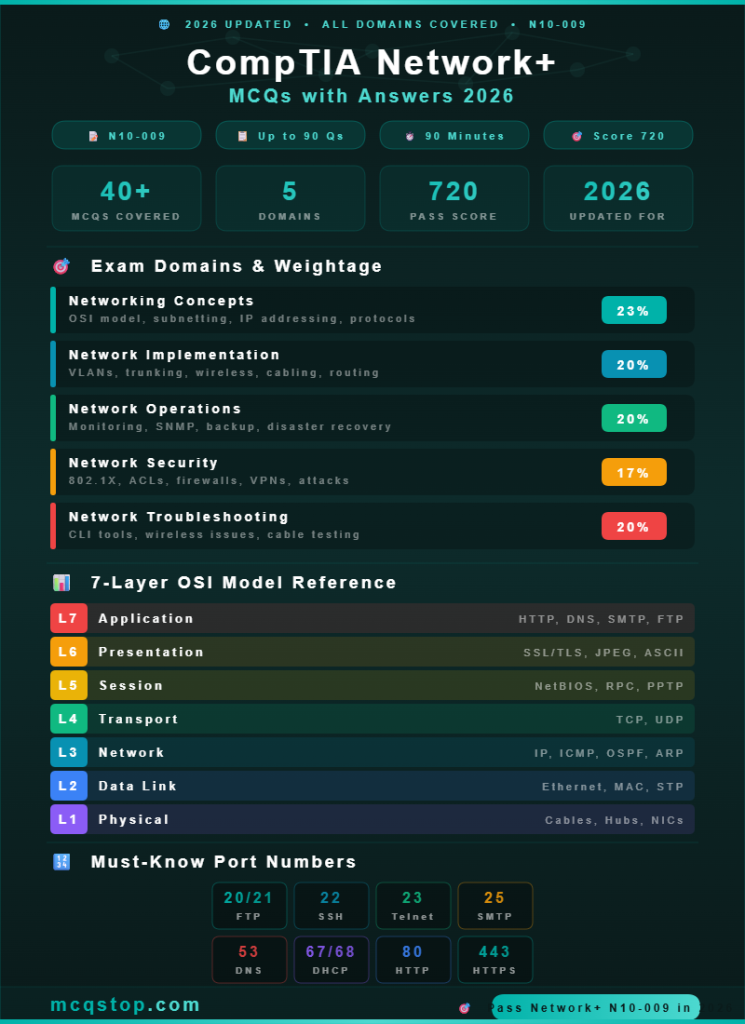Select the L2 layer badge
Screen dimensions: 745x1024
[69, 786]
